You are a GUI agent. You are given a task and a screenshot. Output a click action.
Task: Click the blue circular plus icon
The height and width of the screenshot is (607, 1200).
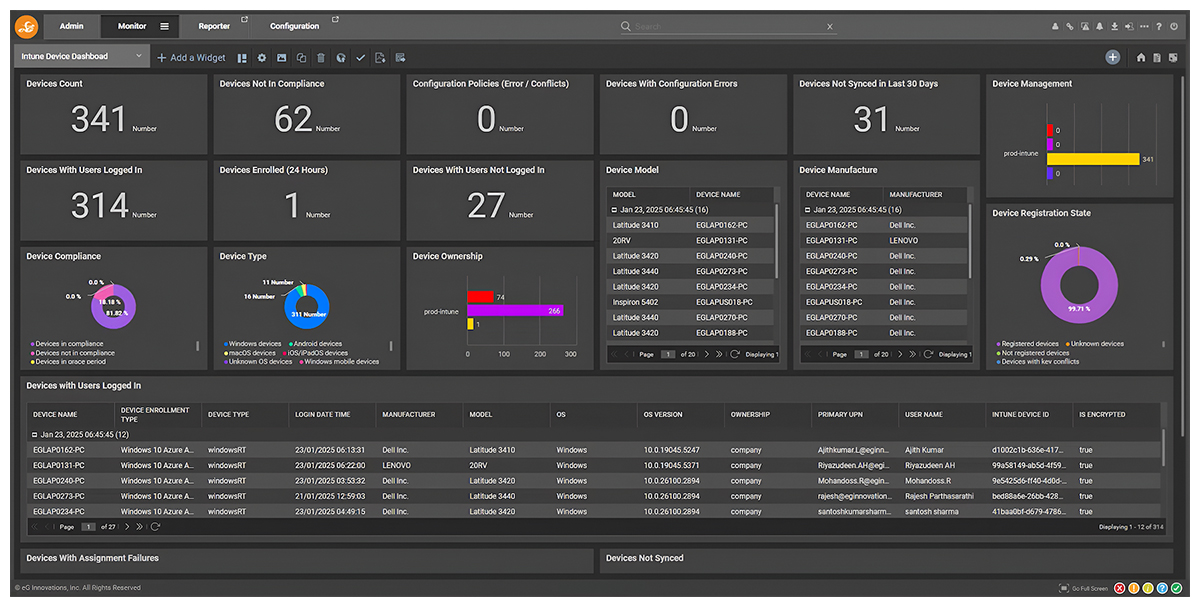[x=1112, y=57]
